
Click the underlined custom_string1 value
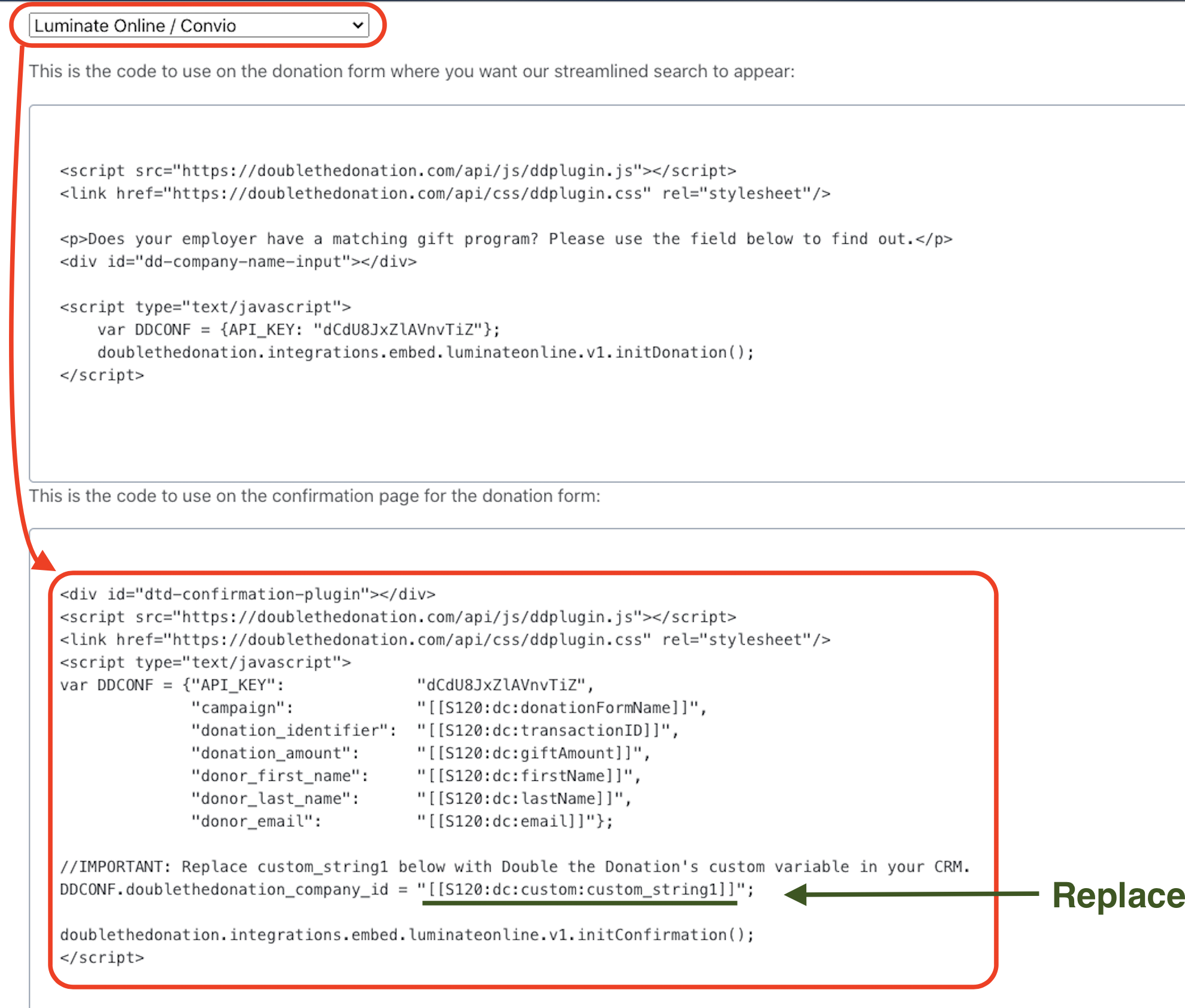(x=580, y=890)
